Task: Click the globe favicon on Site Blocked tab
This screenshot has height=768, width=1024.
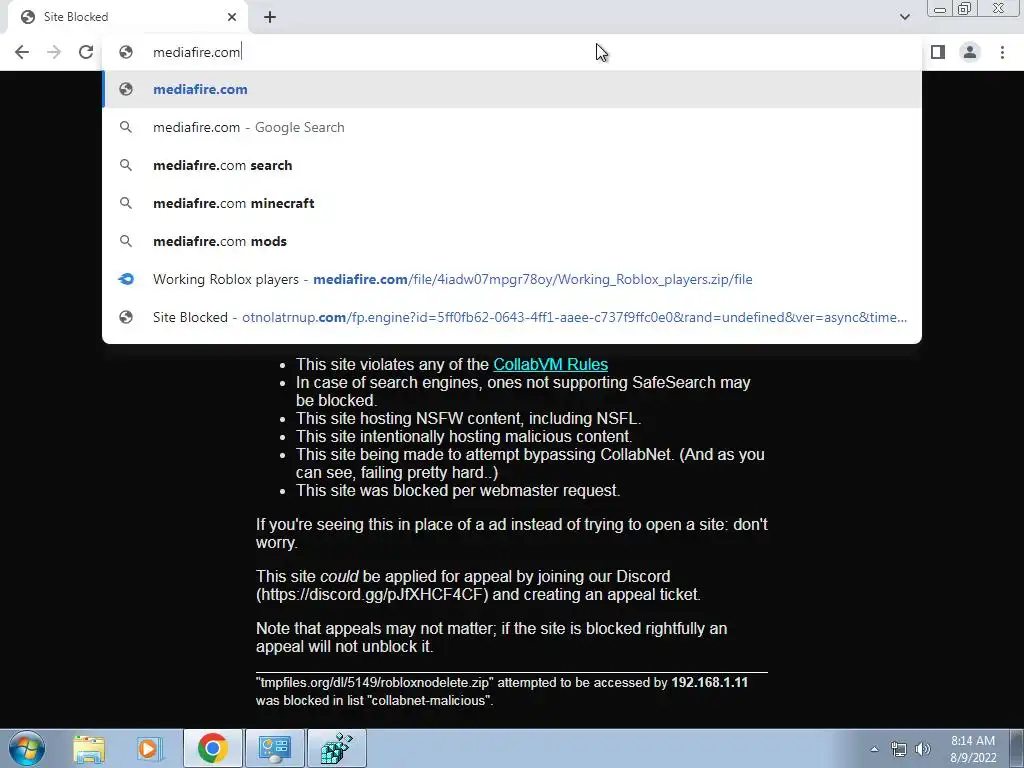Action: pyautogui.click(x=27, y=17)
